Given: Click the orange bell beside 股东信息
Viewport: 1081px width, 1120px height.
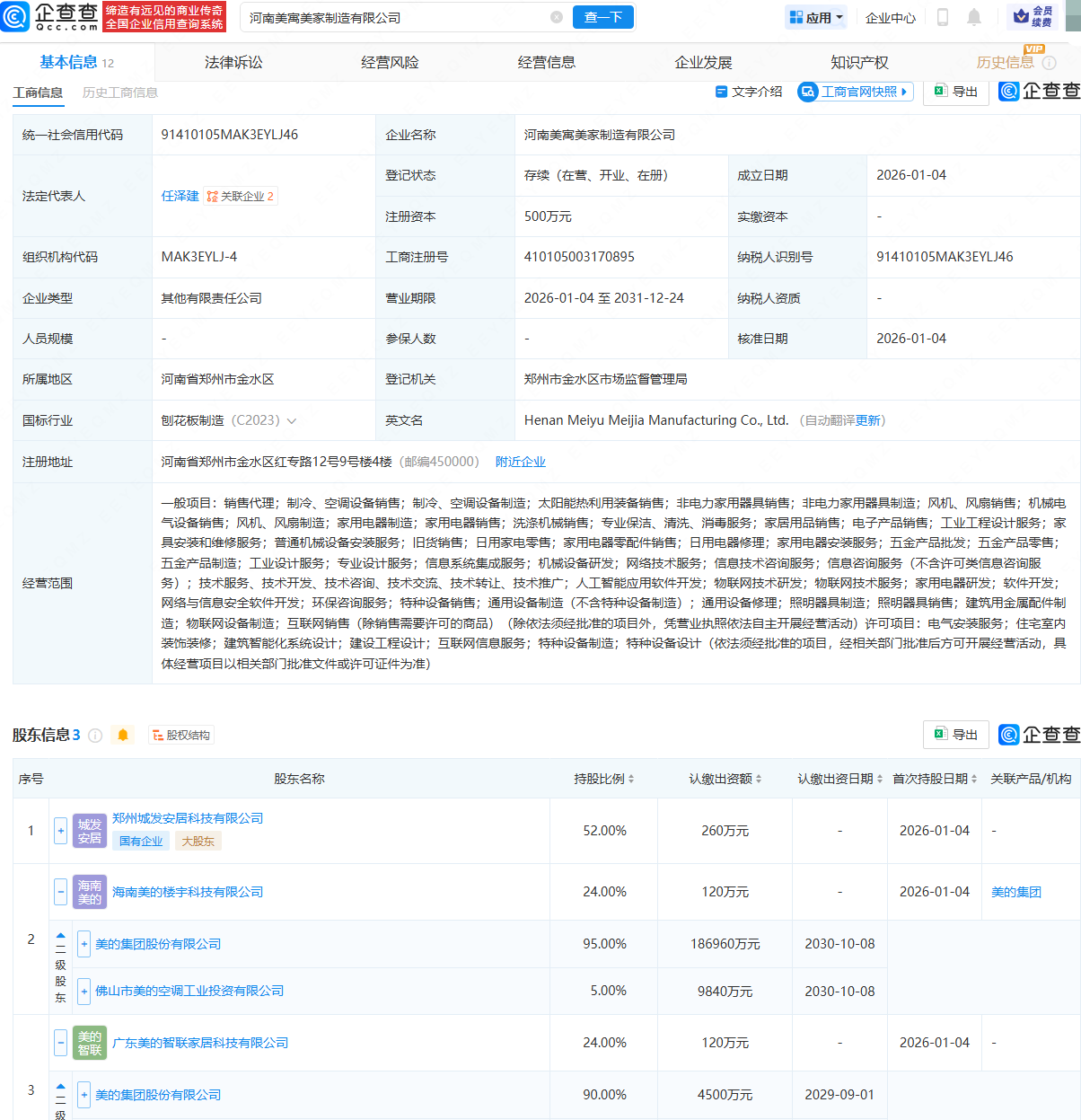Looking at the screenshot, I should coord(124,735).
